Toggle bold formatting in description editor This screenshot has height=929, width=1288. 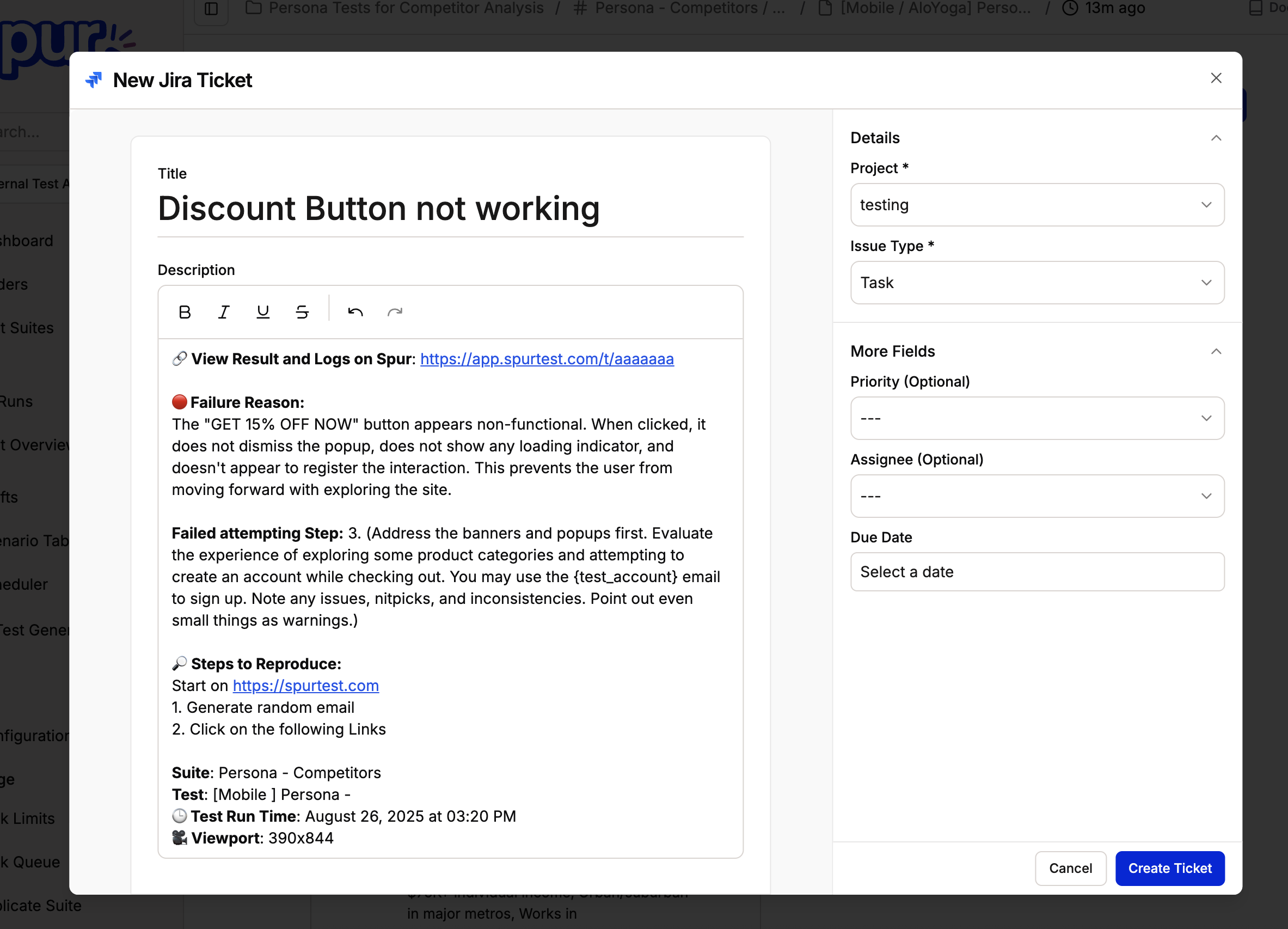(185, 312)
